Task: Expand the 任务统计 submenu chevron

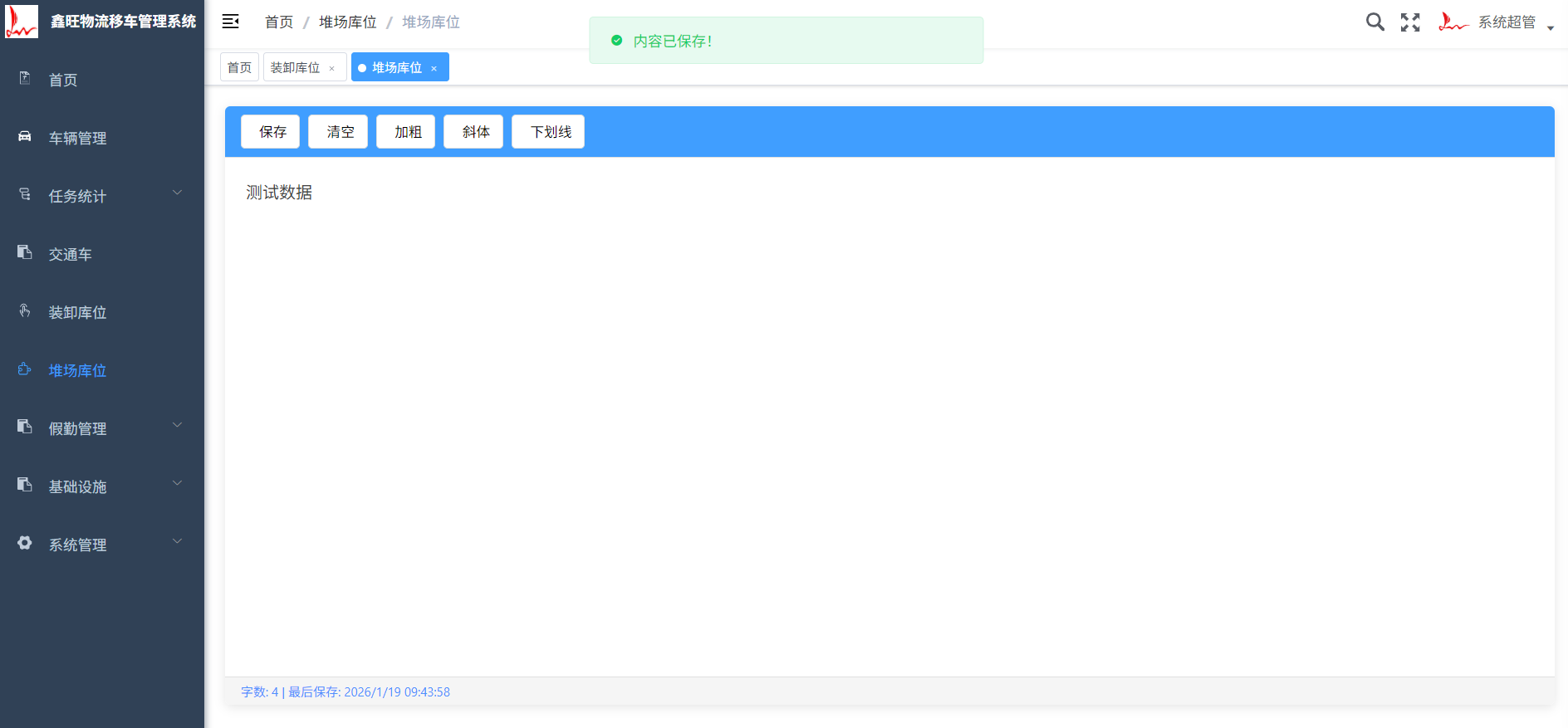Action: 177,193
